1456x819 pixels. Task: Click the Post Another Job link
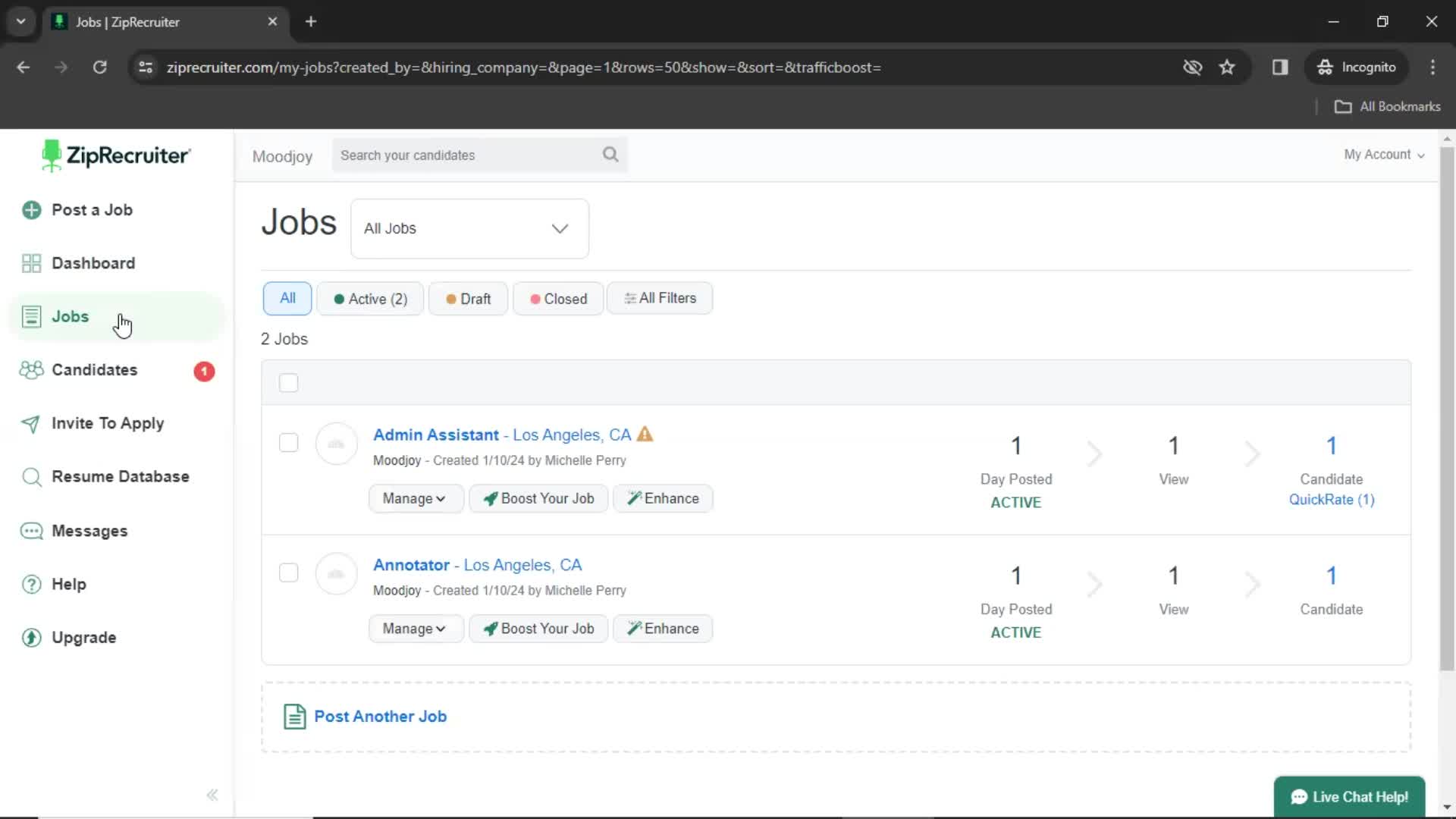tap(379, 716)
